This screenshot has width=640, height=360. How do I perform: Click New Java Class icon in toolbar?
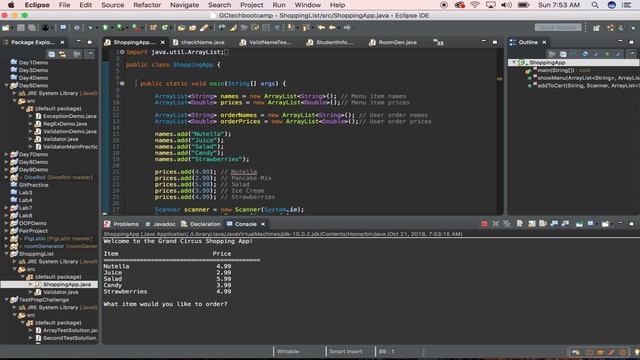coord(164,27)
